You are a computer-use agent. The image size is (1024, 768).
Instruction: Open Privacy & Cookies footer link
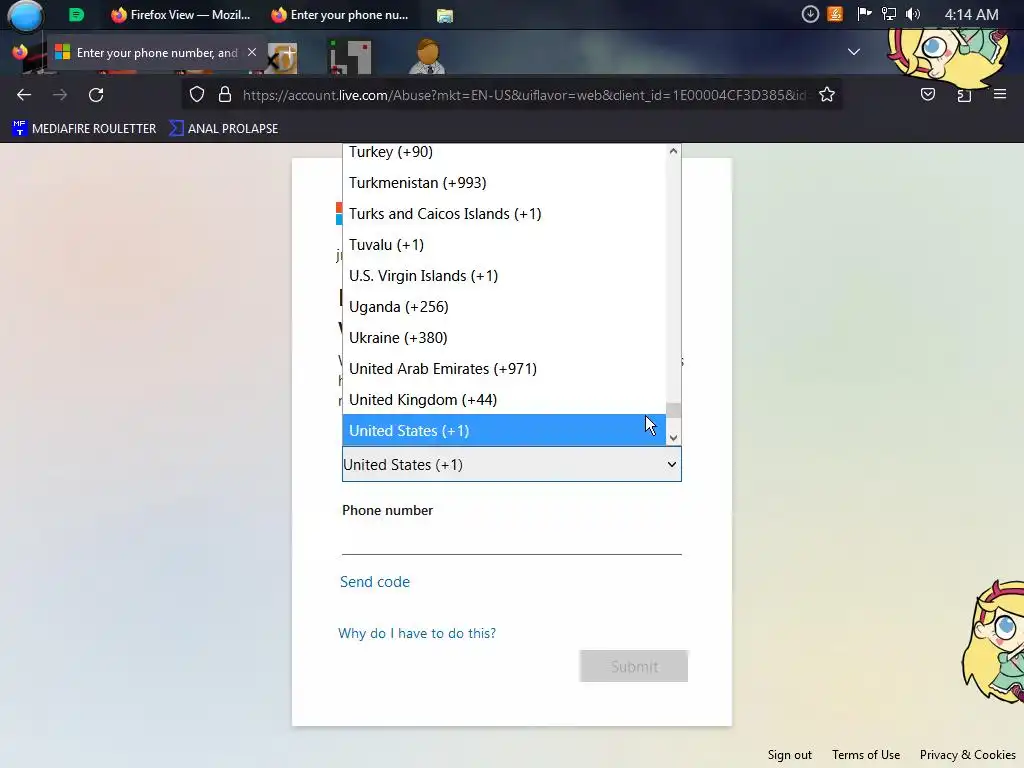pyautogui.click(x=967, y=755)
